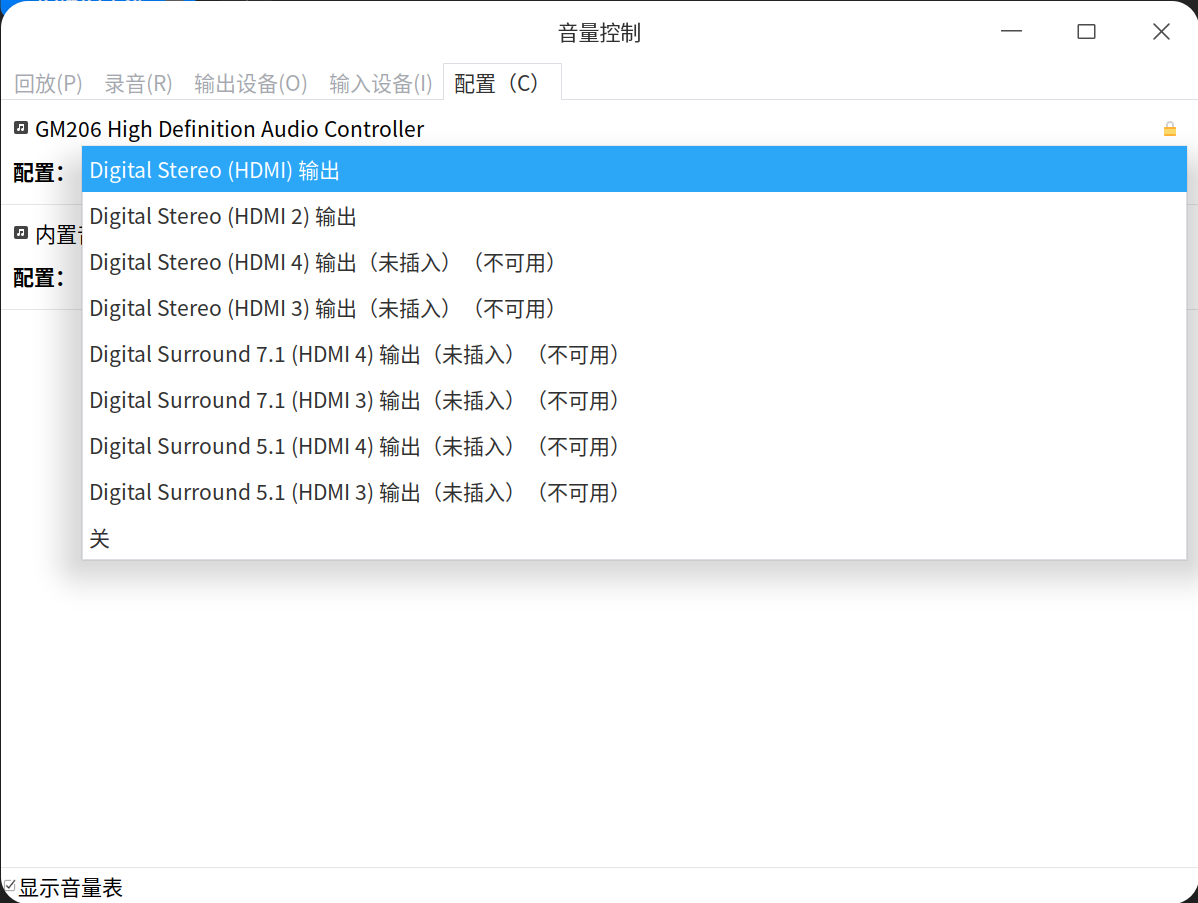Image resolution: width=1198 pixels, height=903 pixels.
Task: Pick Digital Stereo (HDMI 4) 输出 unavailable entry
Action: 634,262
